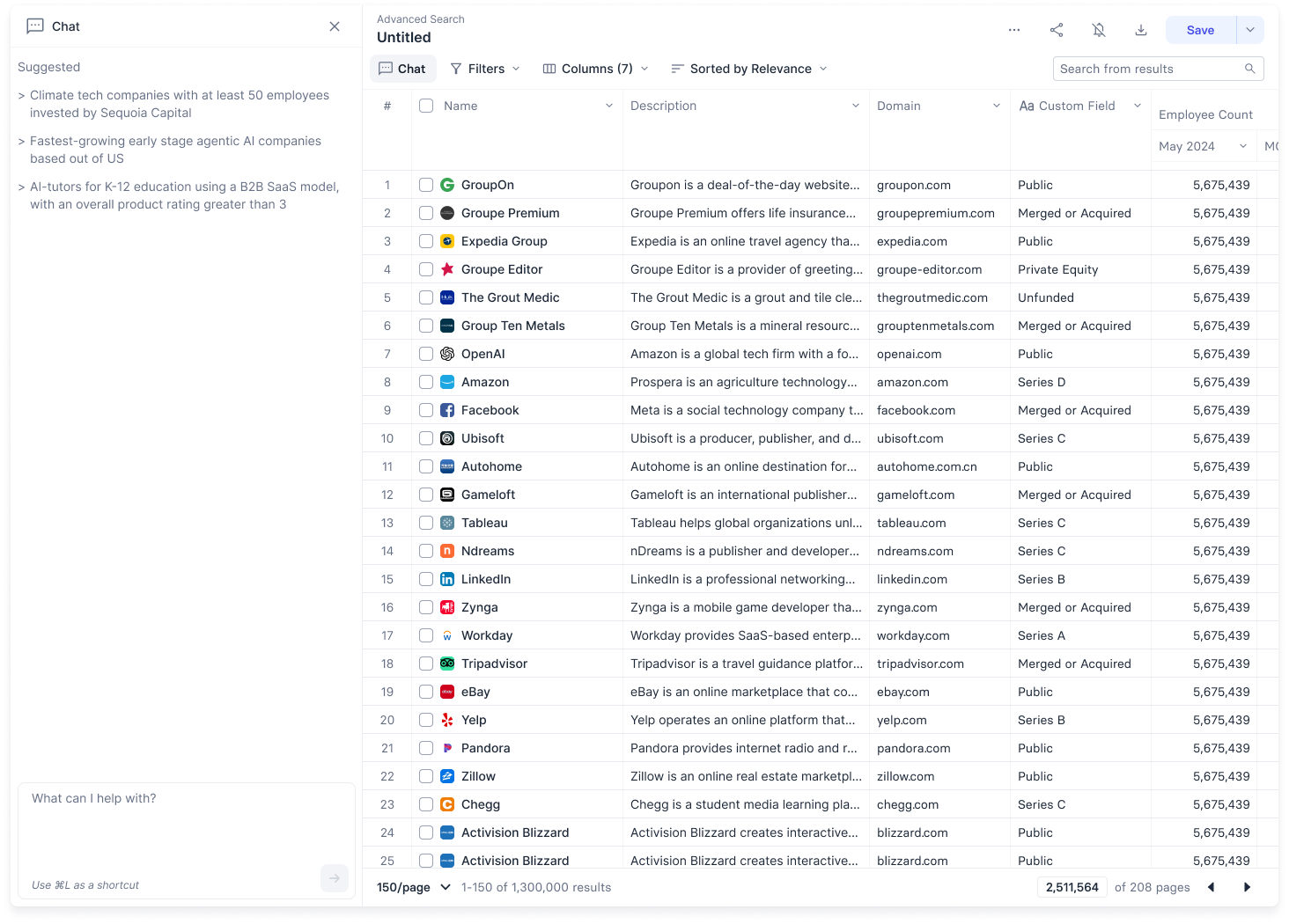Select the eBay row checkbox
Screen dimensions: 1289x924
(426, 692)
